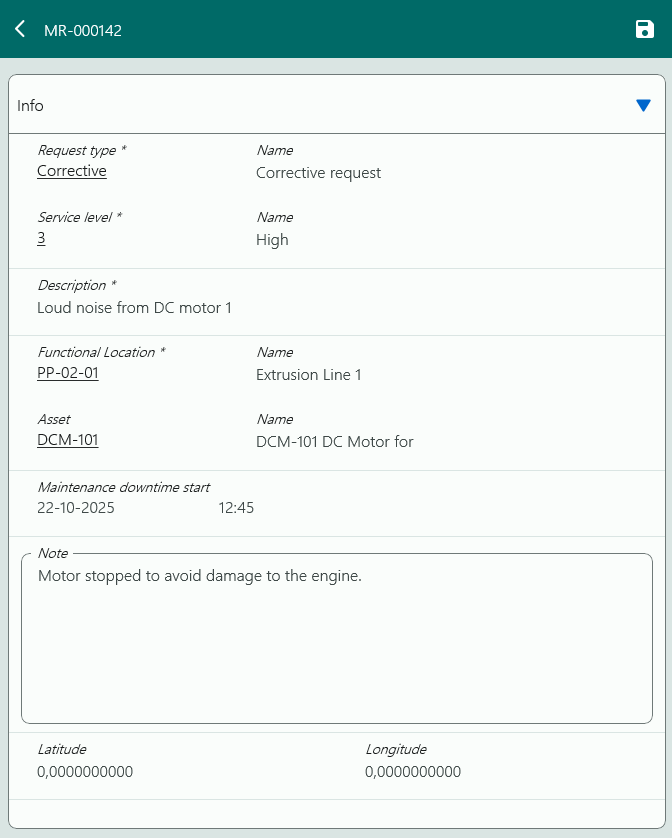
Task: Click the downtime start time 12:45
Action: click(x=236, y=508)
